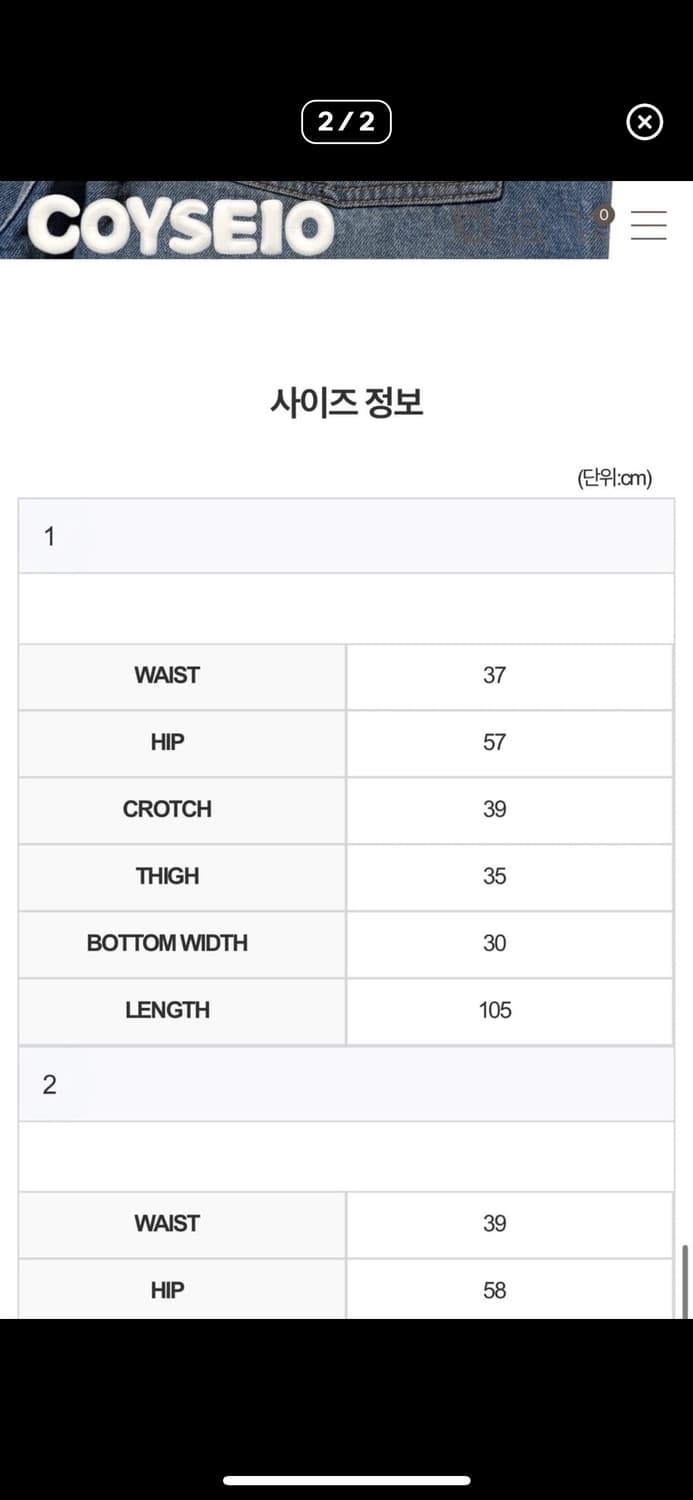The width and height of the screenshot is (693, 1500).
Task: Select the size 1 section header
Action: pos(49,536)
